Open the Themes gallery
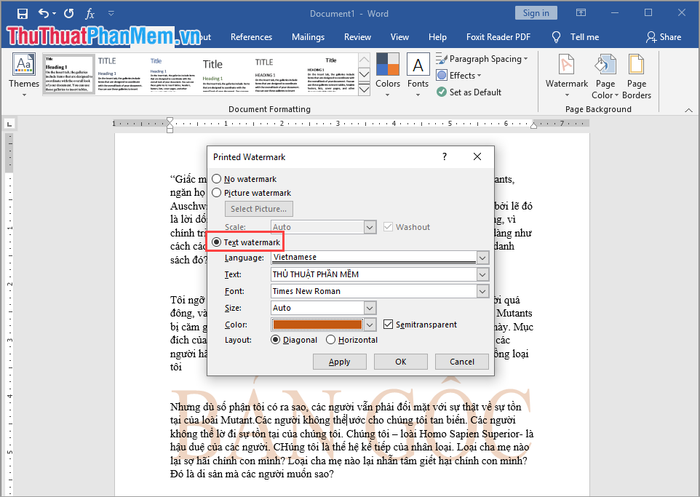Screen dimensions: 700x497 pyautogui.click(x=24, y=73)
